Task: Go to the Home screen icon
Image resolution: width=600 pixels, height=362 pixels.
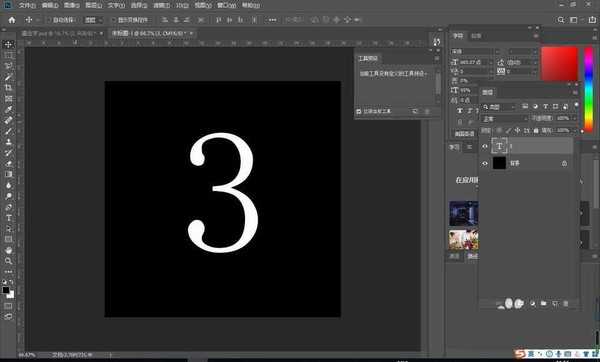Action: (12, 20)
